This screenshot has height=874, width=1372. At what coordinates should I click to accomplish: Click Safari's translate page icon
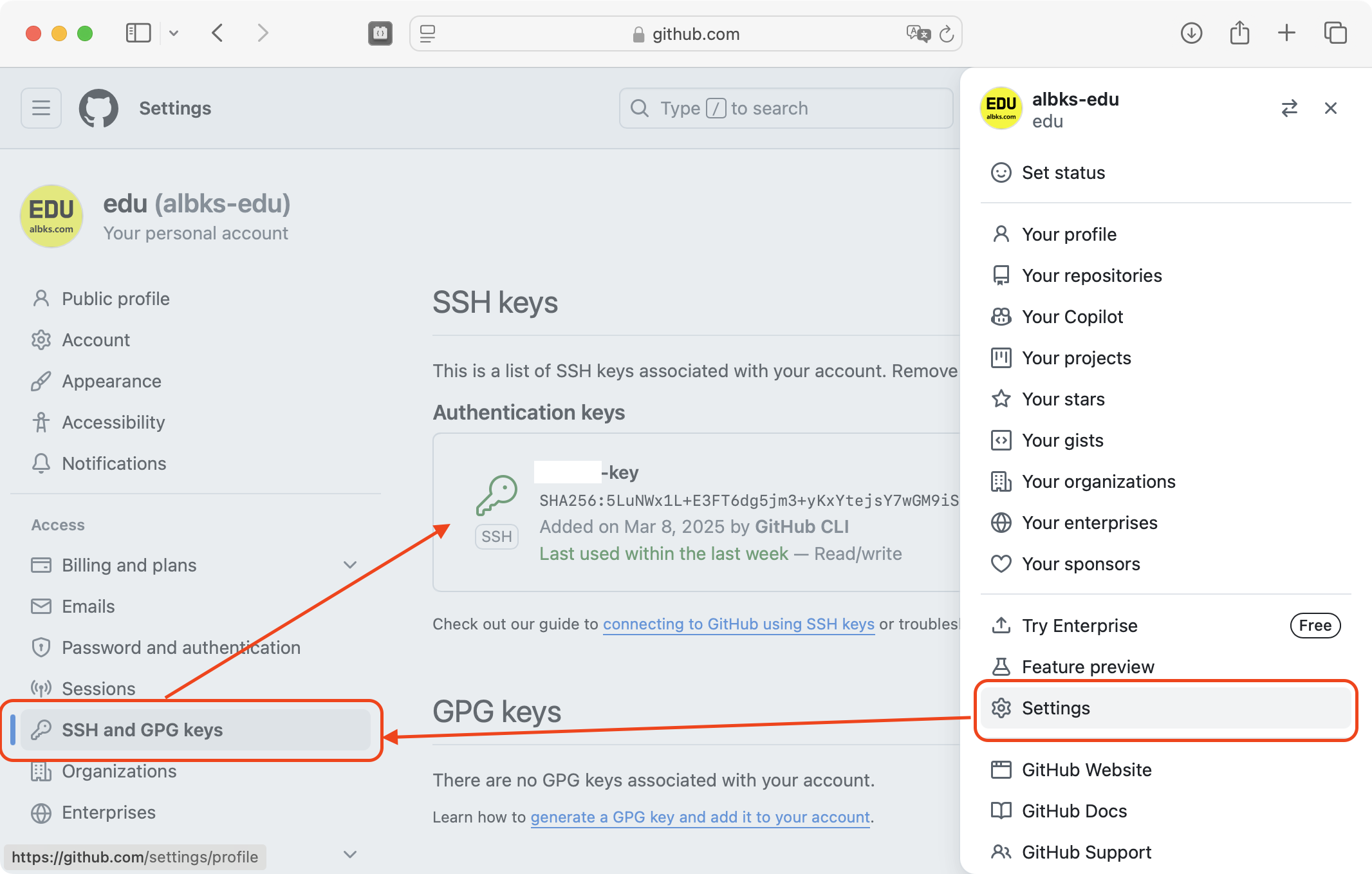918,33
